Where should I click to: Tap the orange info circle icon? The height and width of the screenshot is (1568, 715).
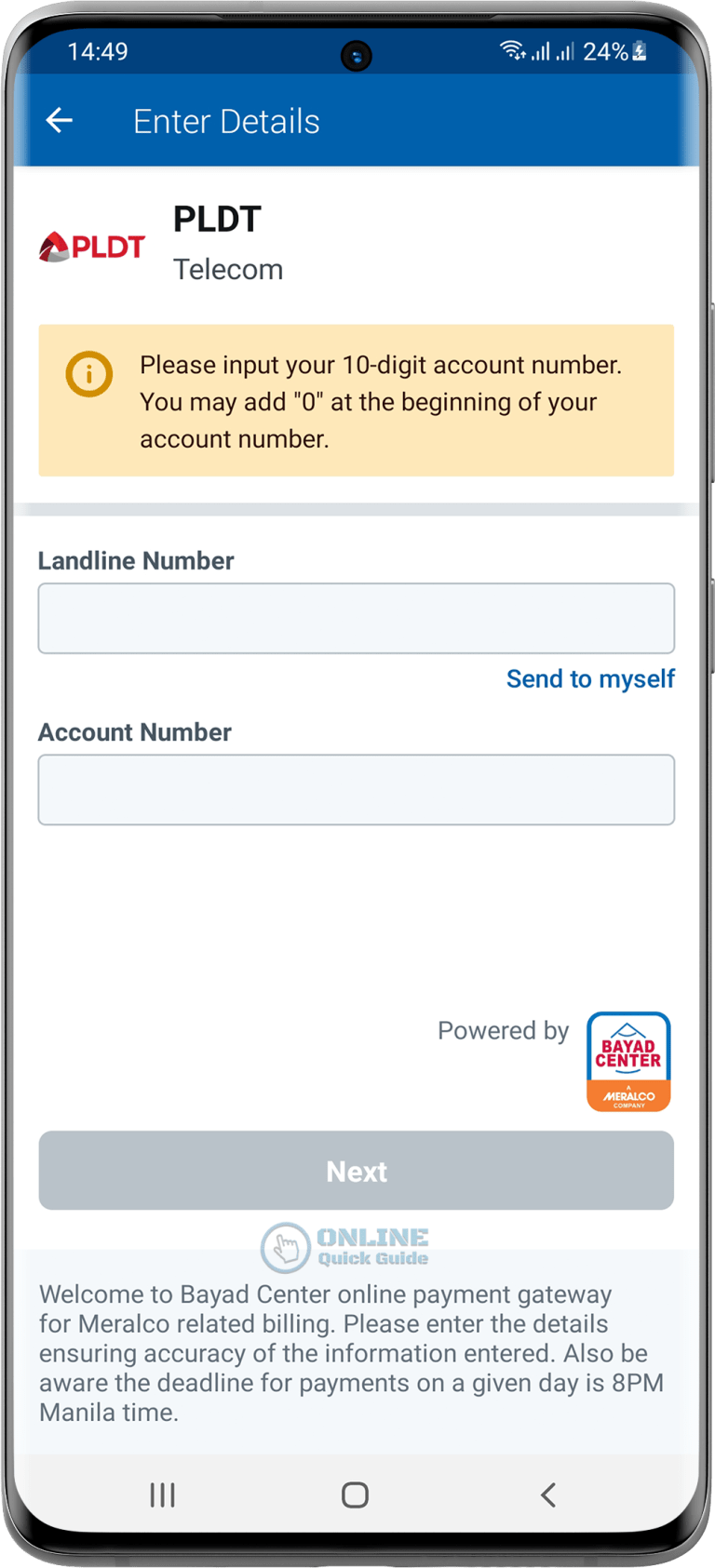coord(89,374)
